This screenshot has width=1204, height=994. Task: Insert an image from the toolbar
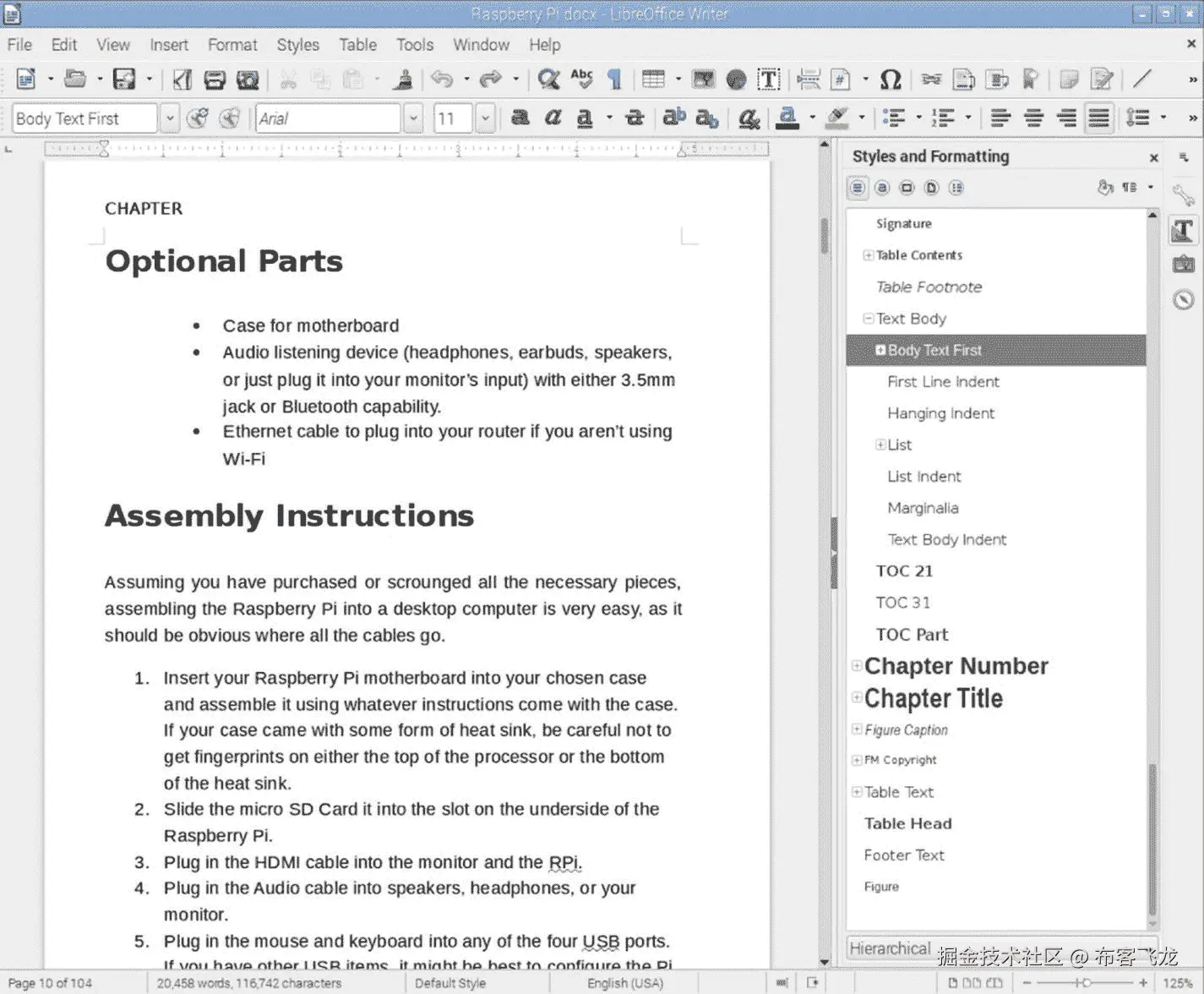click(703, 79)
